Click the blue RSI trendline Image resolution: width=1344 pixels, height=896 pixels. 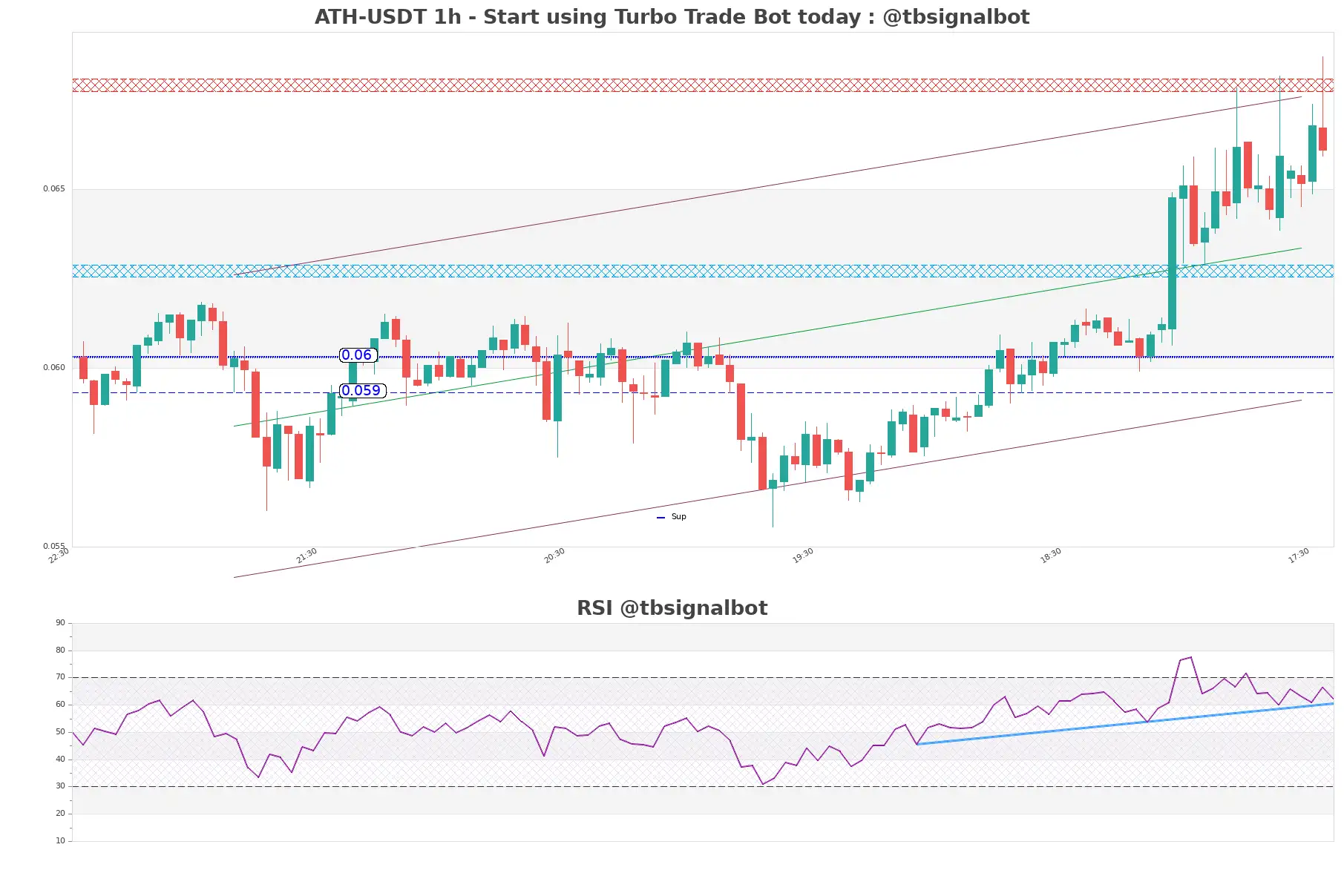[x=1125, y=724]
